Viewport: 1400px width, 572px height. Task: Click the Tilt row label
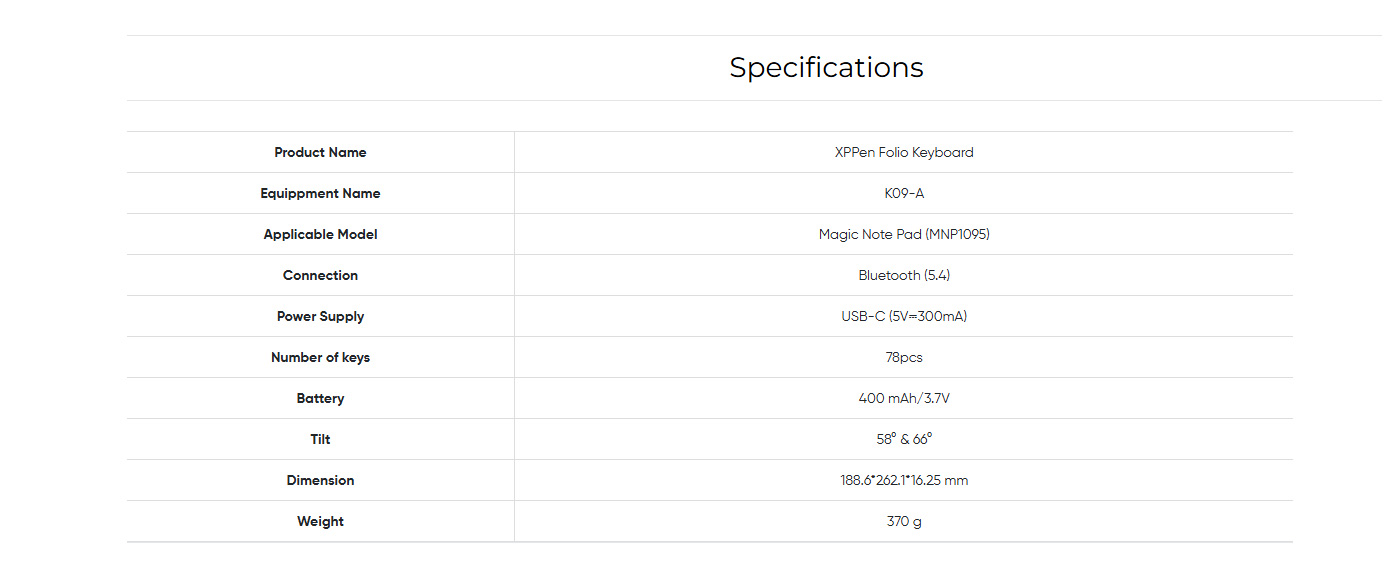(320, 440)
